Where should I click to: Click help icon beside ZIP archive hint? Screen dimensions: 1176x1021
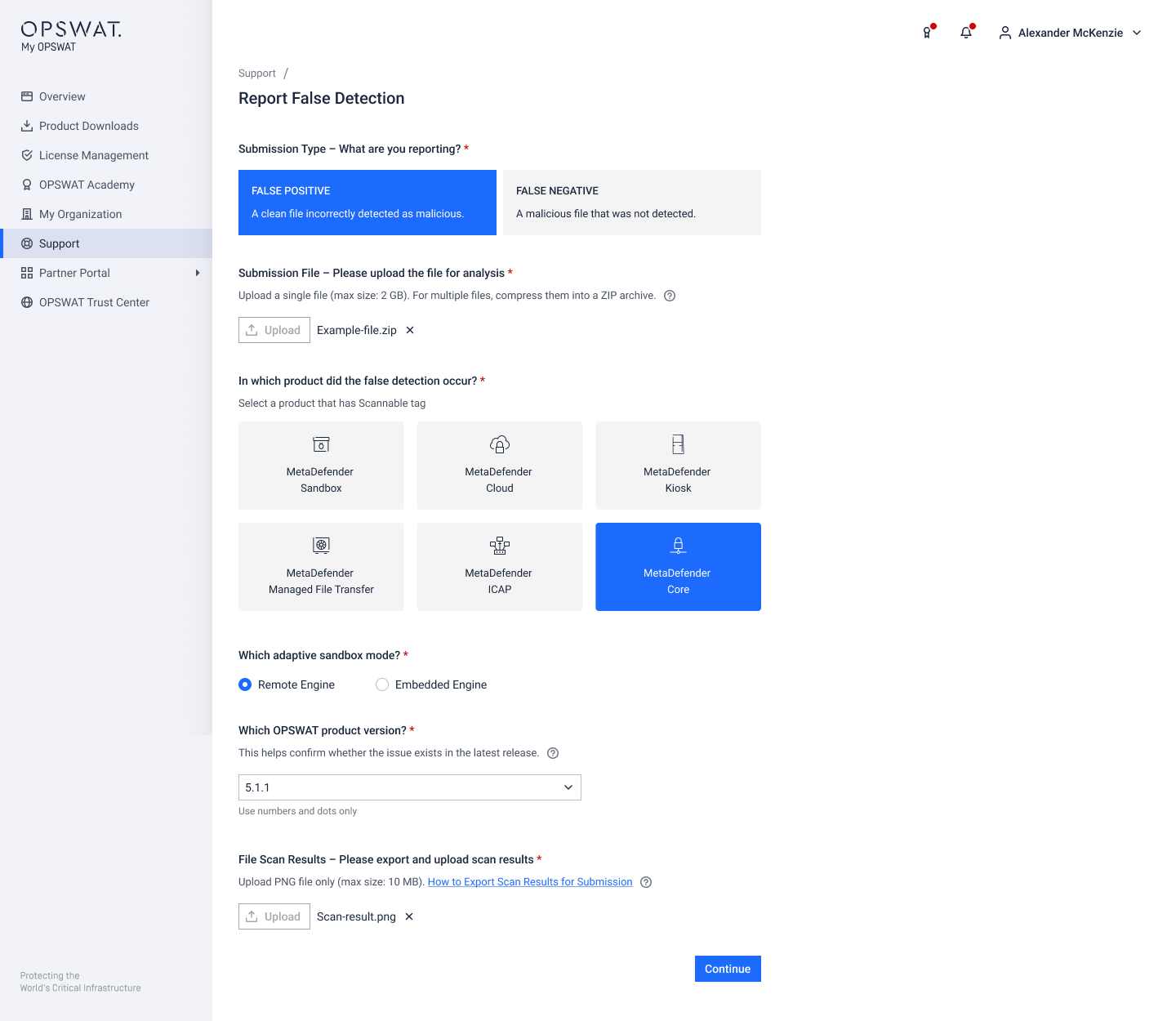tap(670, 296)
